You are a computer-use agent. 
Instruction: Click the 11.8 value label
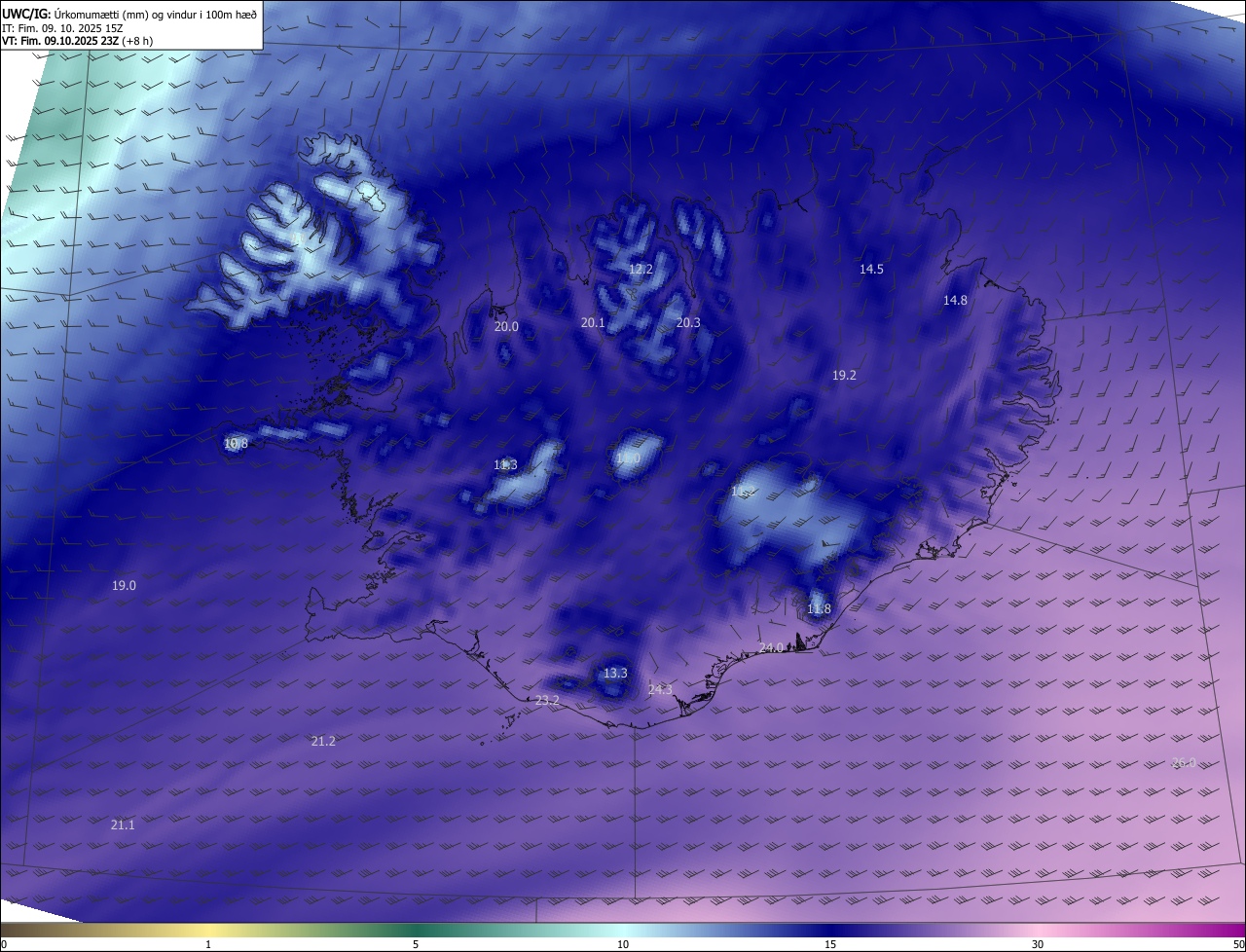tap(819, 609)
